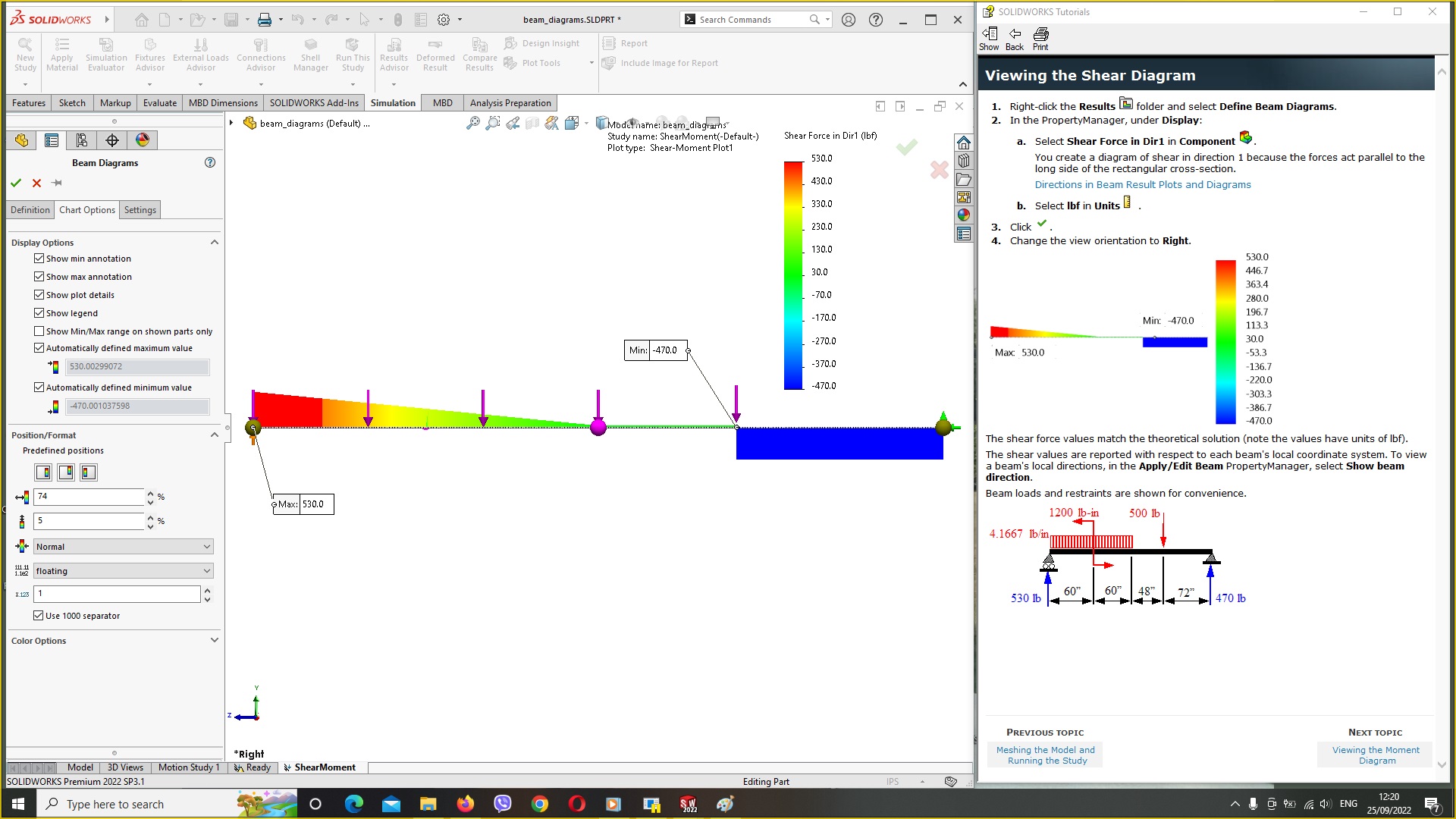The height and width of the screenshot is (819, 1456).
Task: Select second predefined legend position
Action: tap(66, 472)
